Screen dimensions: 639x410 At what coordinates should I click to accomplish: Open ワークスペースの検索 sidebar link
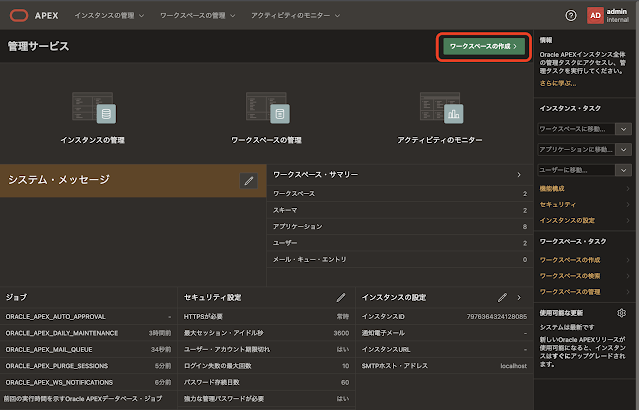coord(570,276)
